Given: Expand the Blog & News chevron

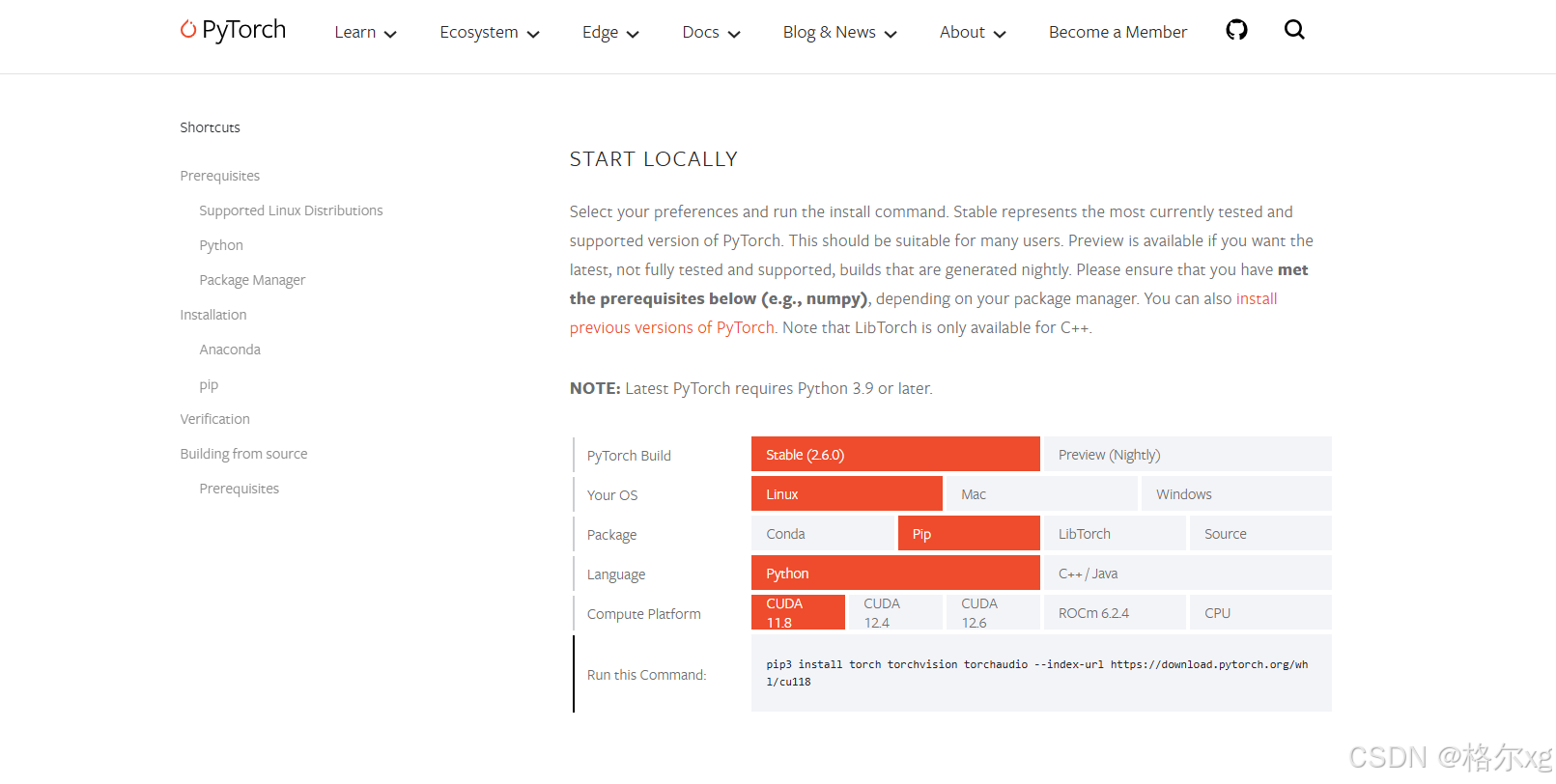Looking at the screenshot, I should (x=891, y=34).
